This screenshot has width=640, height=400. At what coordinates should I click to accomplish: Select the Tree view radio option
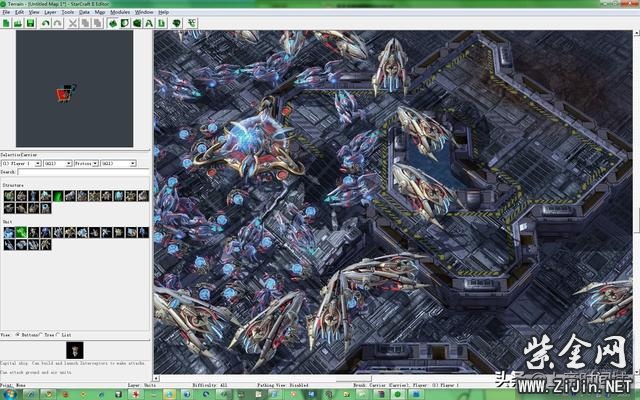tap(43, 335)
